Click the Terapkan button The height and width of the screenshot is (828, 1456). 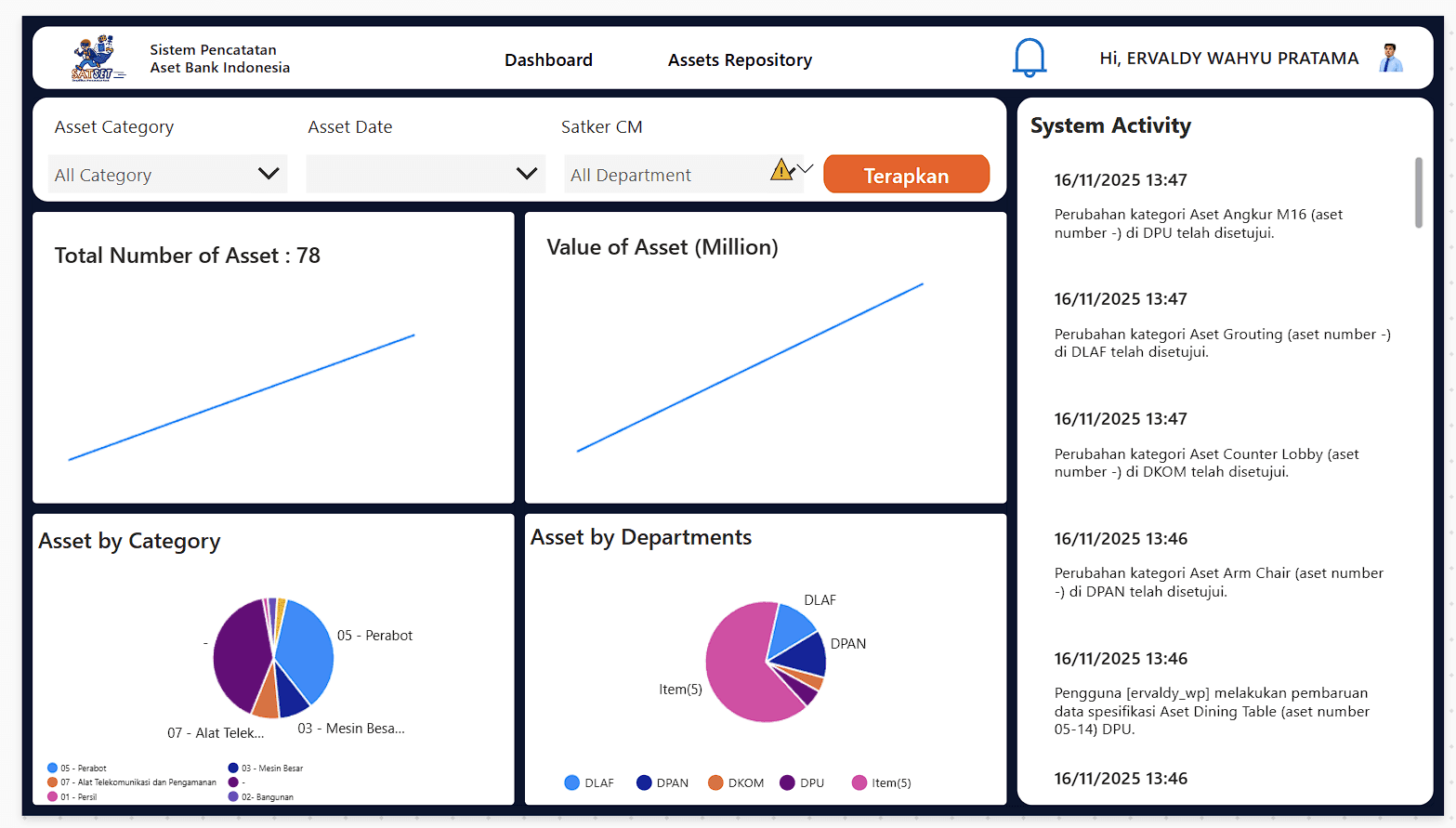(x=906, y=174)
